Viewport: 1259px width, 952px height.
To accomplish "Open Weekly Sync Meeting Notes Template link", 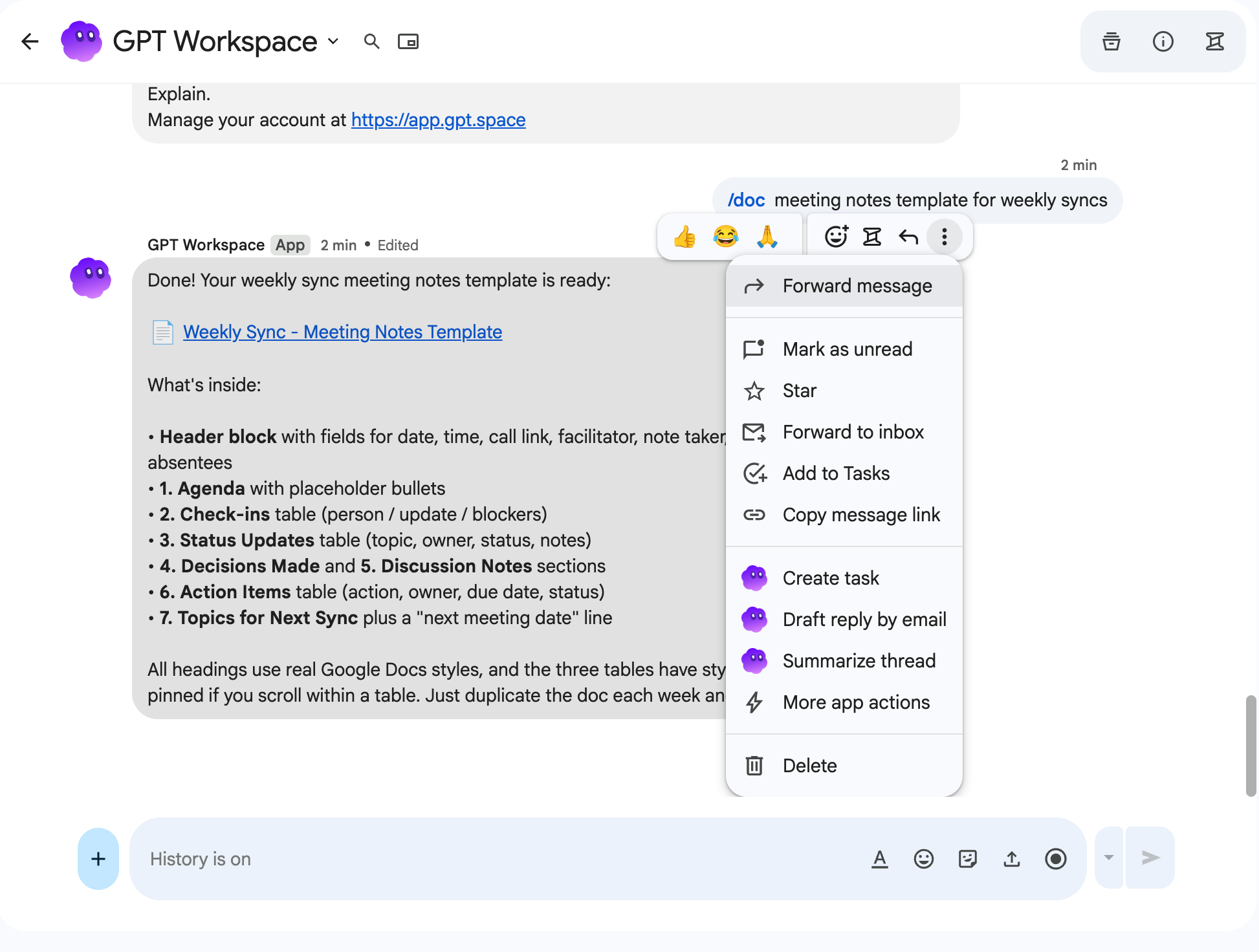I will coord(342,332).
